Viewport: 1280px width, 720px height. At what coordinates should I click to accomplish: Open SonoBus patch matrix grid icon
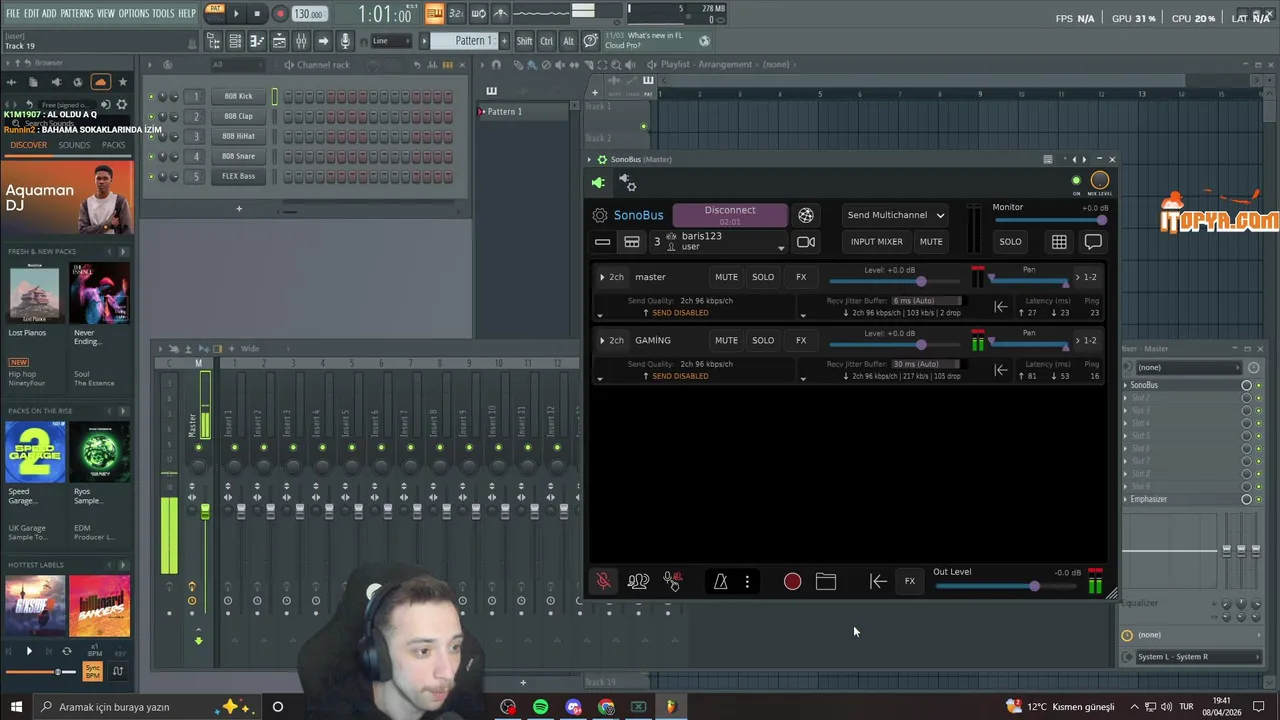tap(1059, 242)
